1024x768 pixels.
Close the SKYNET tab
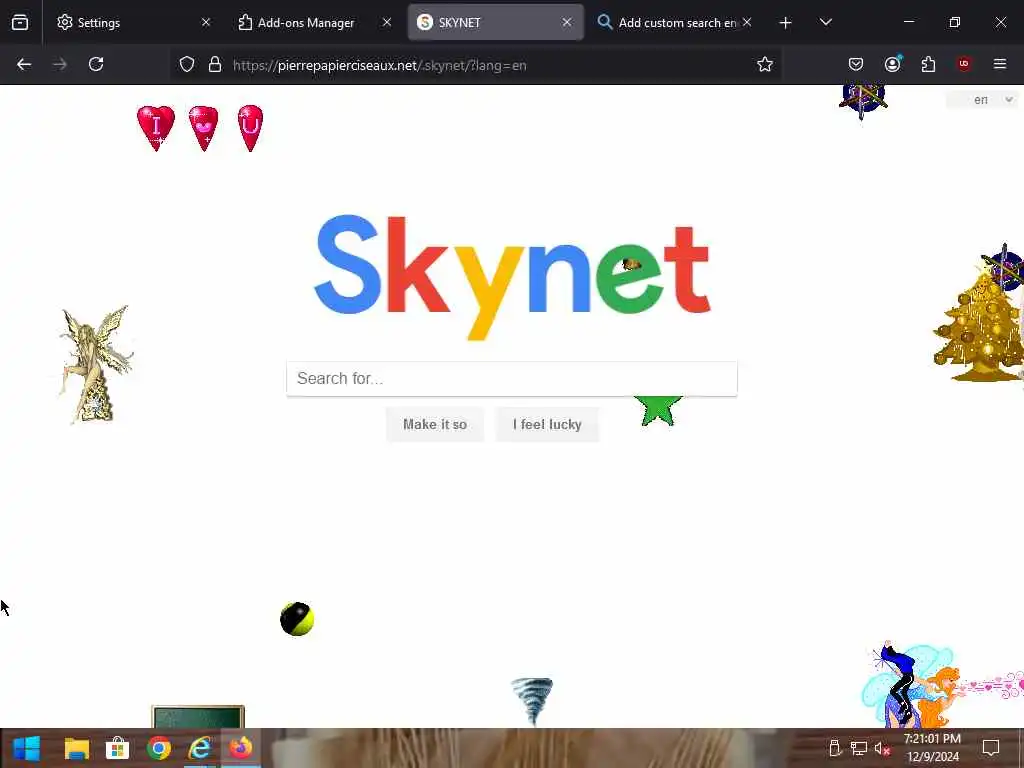click(567, 22)
